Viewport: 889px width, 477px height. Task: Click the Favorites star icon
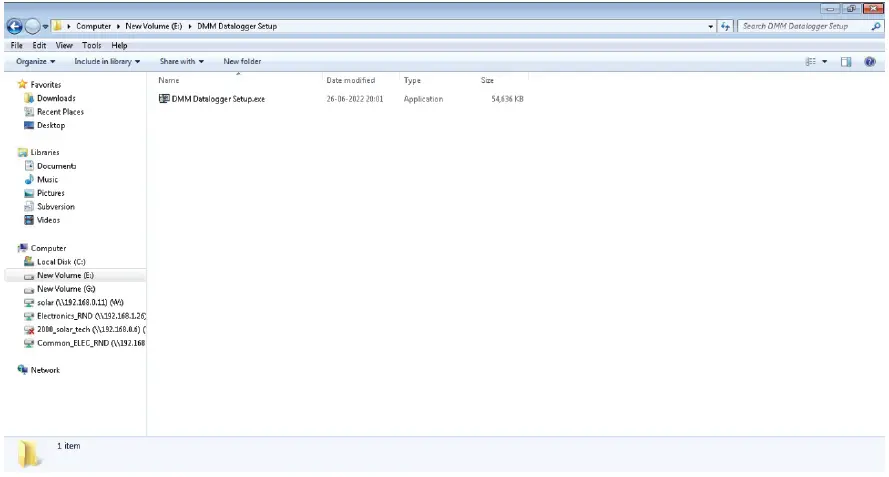[23, 84]
